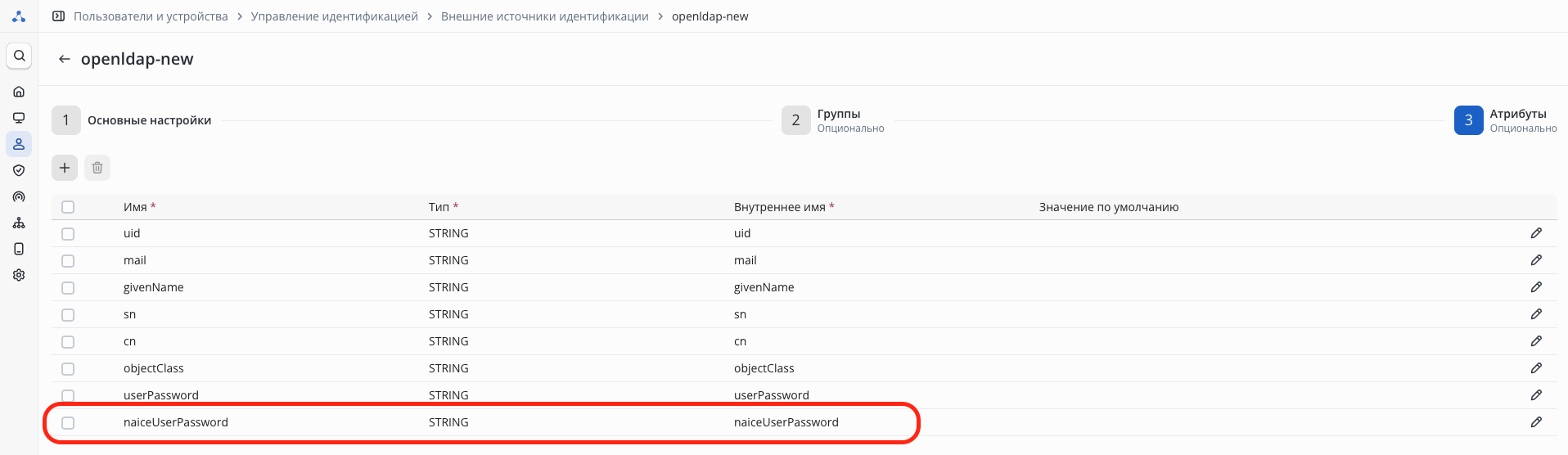Switch to step 2 Группы
The height and width of the screenshot is (455, 1568).
pyautogui.click(x=795, y=120)
